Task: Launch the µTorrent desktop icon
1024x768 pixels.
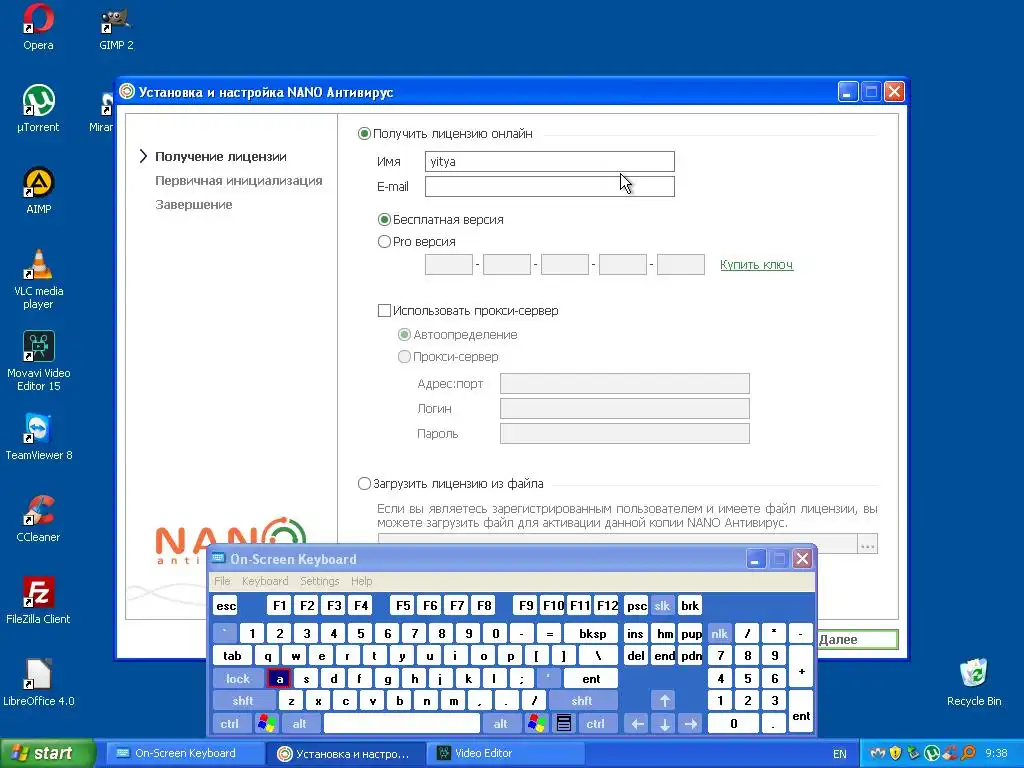Action: [38, 109]
